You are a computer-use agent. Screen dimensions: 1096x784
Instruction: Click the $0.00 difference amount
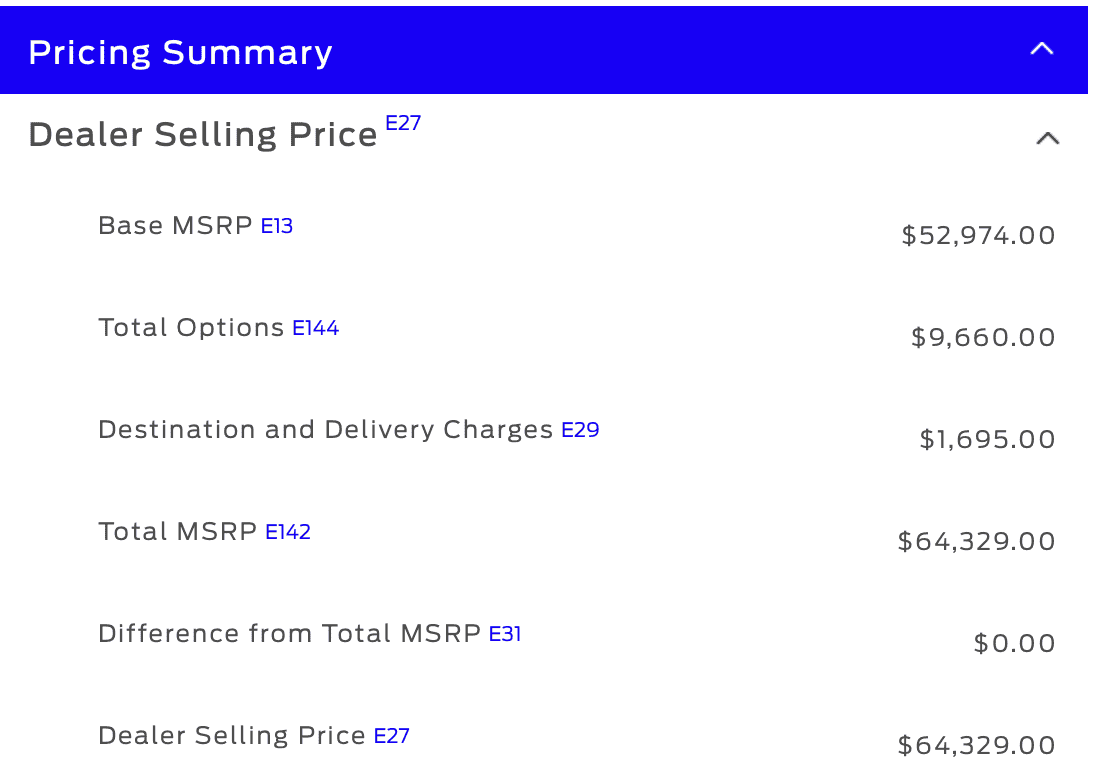[x=1014, y=644]
